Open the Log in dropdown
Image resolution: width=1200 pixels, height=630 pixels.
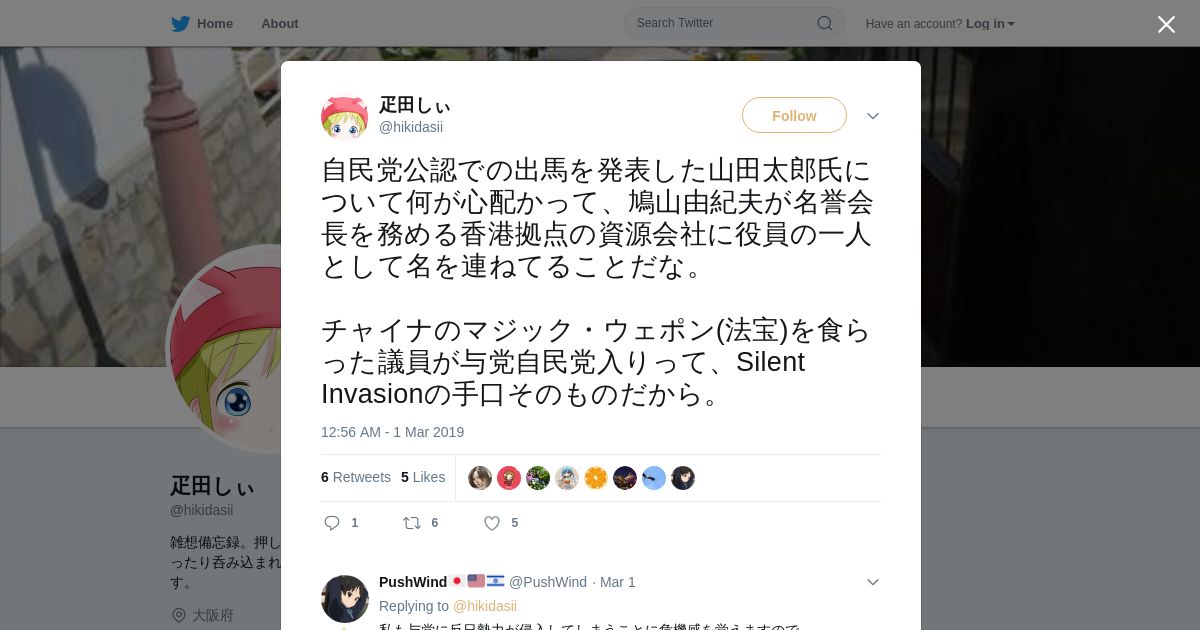pos(990,24)
